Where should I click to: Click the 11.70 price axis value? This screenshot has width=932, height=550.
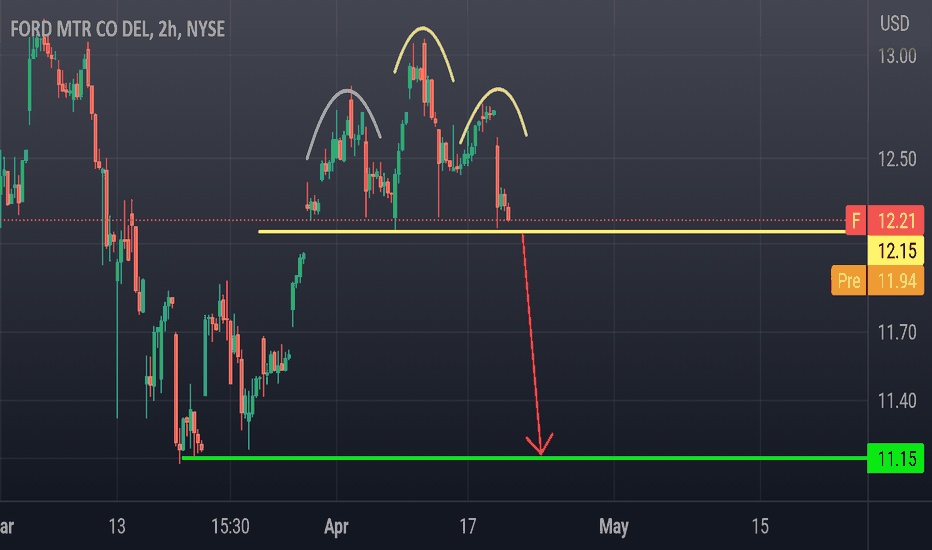pyautogui.click(x=897, y=332)
